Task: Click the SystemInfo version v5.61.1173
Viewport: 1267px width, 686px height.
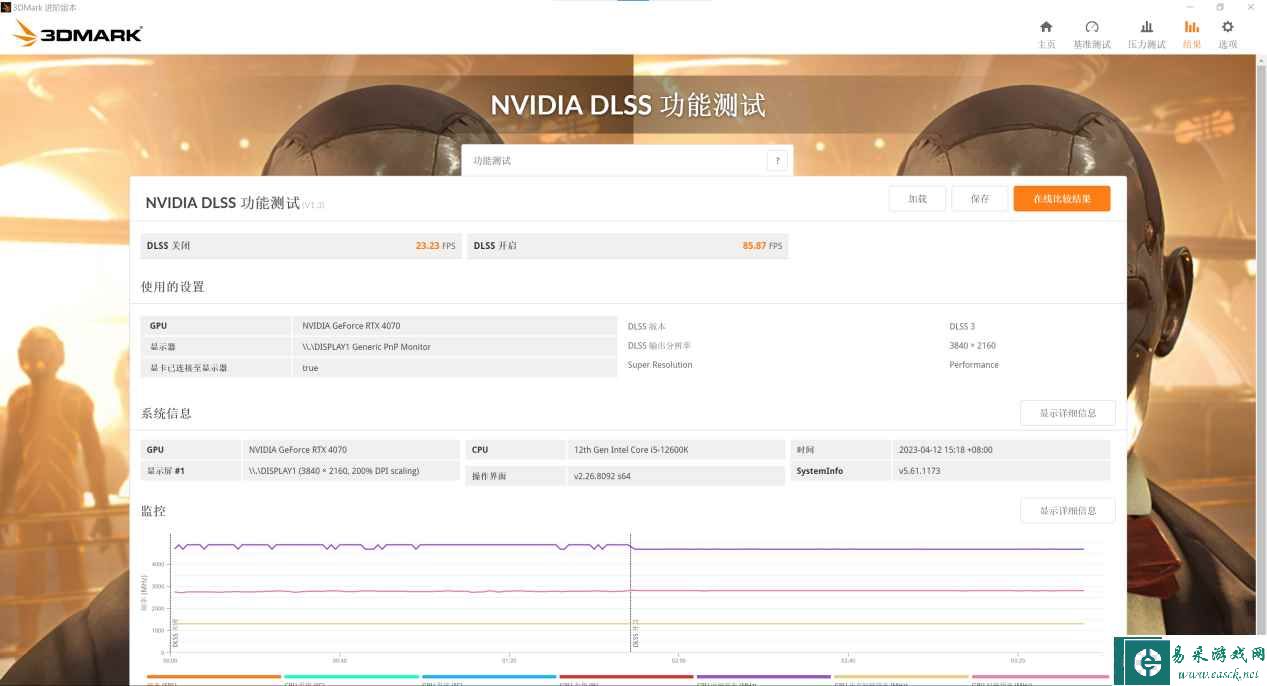Action: (x=920, y=471)
